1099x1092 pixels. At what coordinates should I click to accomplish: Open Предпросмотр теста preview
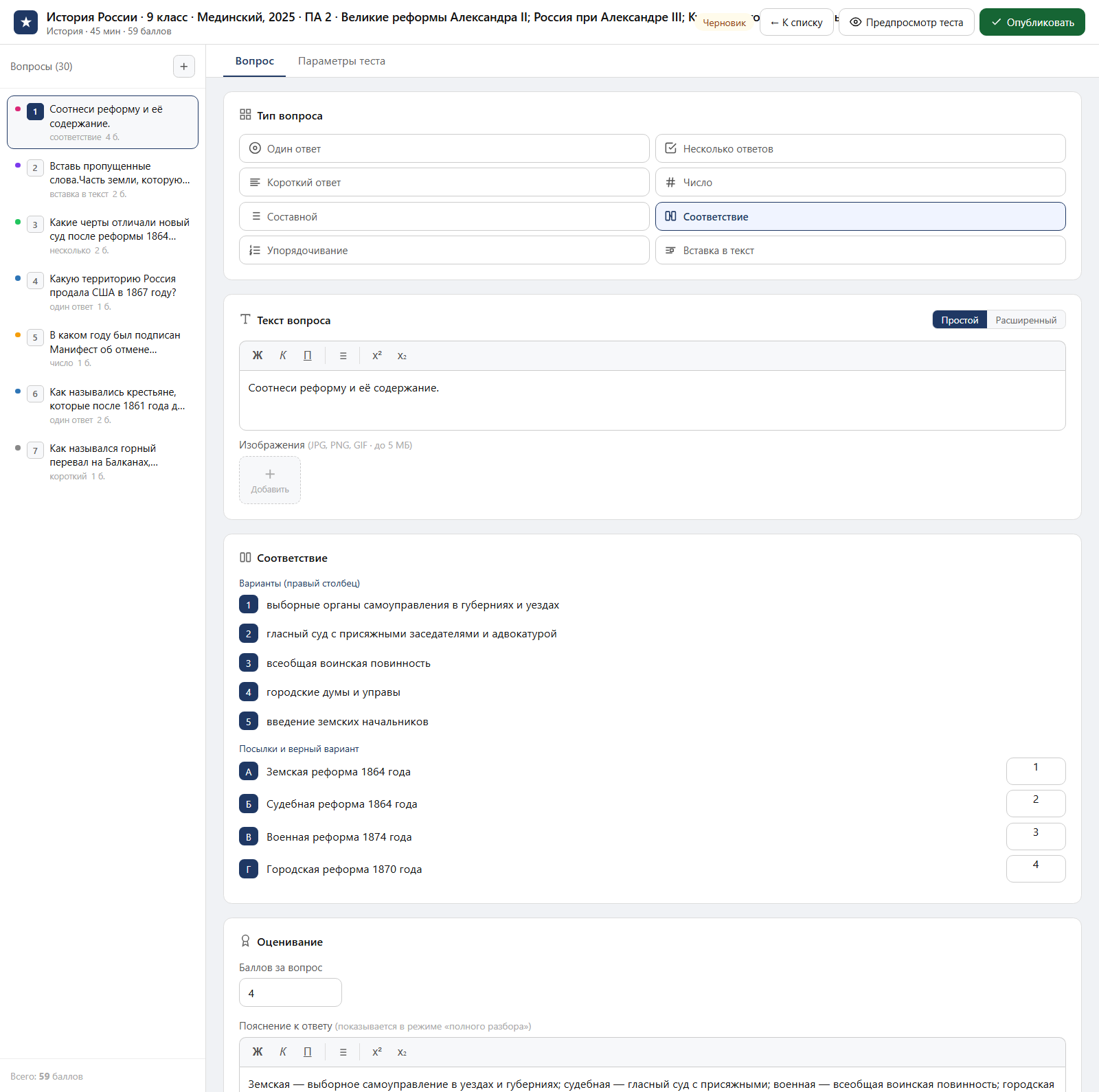(x=907, y=22)
